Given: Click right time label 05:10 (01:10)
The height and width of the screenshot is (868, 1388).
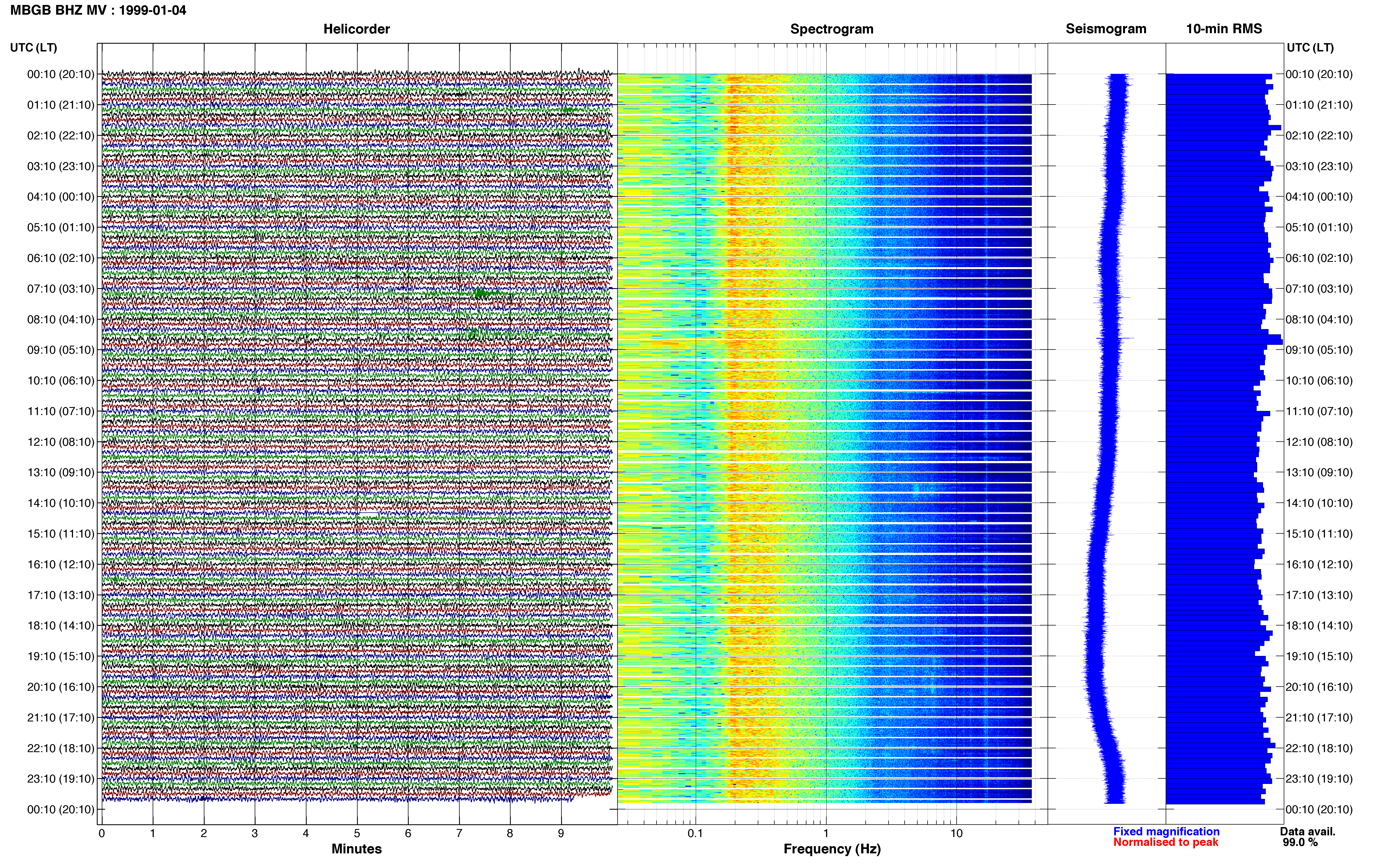Looking at the screenshot, I should [1319, 227].
